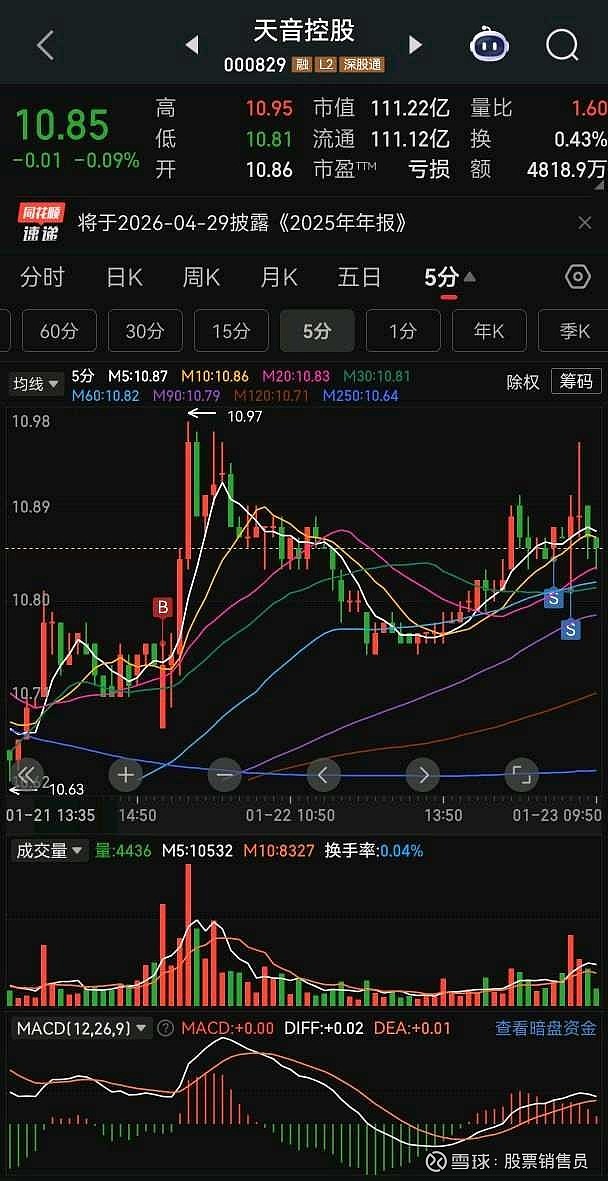Tap the upper S sell marker

click(x=554, y=599)
